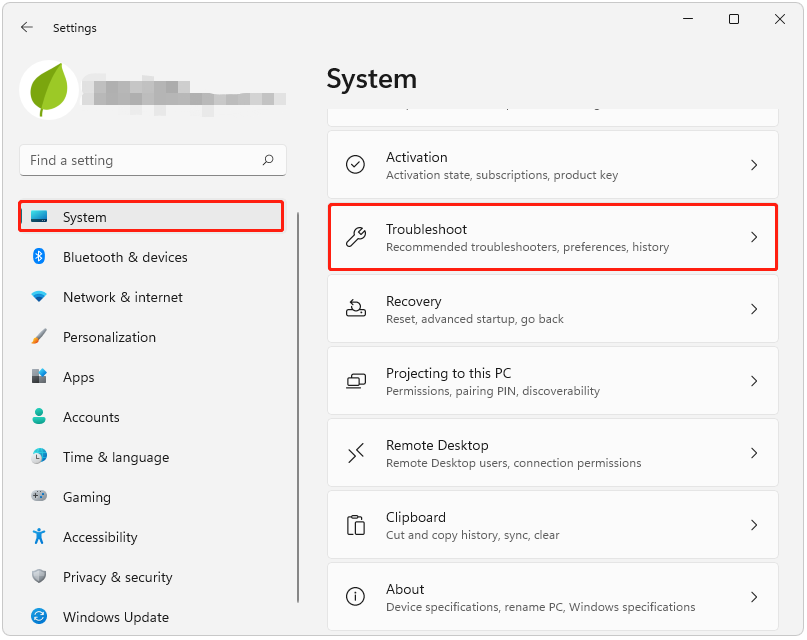Close the Settings window
807x640 pixels.
pyautogui.click(x=780, y=19)
